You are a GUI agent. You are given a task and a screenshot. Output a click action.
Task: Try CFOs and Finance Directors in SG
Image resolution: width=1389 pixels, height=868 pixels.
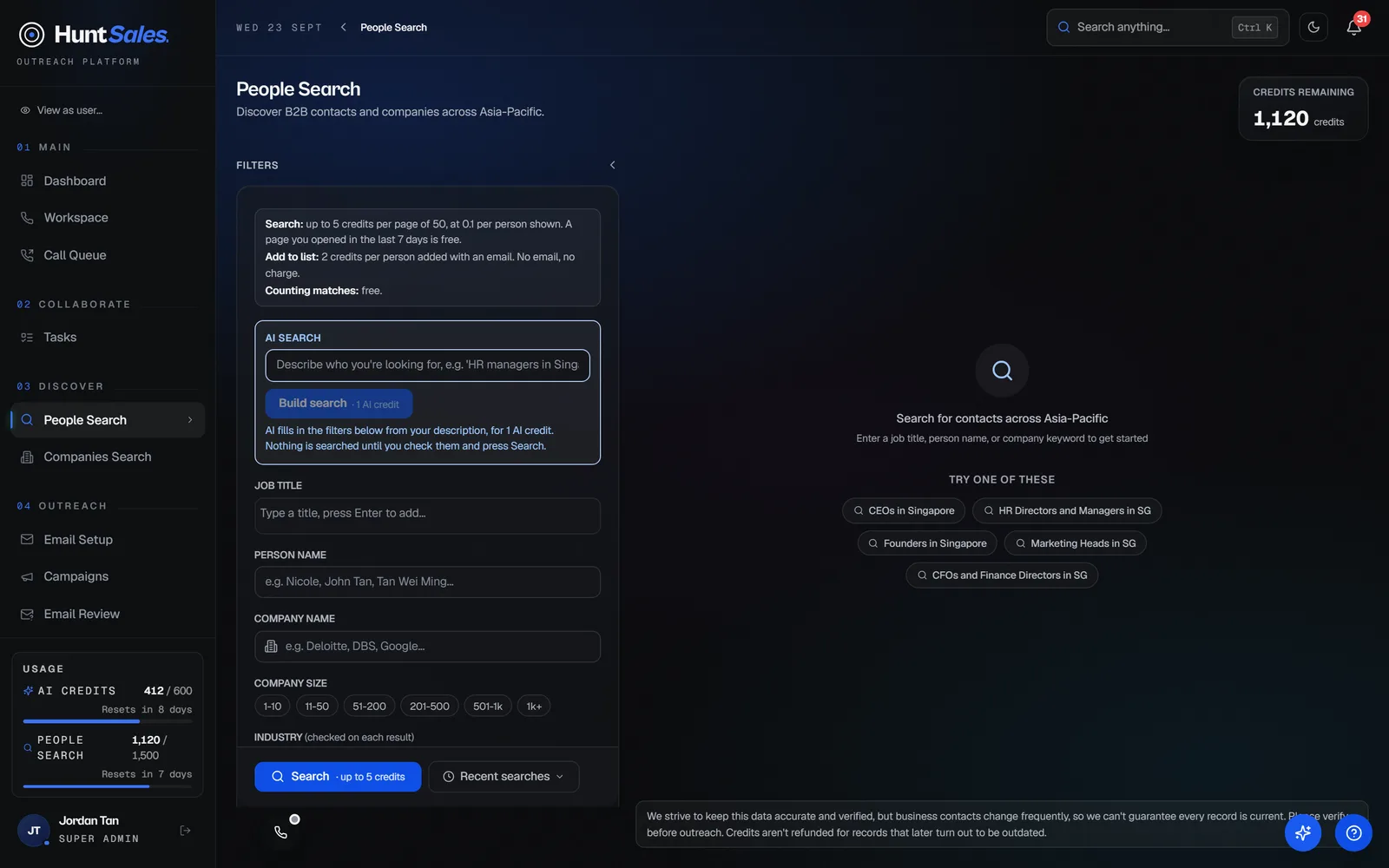[1002, 575]
